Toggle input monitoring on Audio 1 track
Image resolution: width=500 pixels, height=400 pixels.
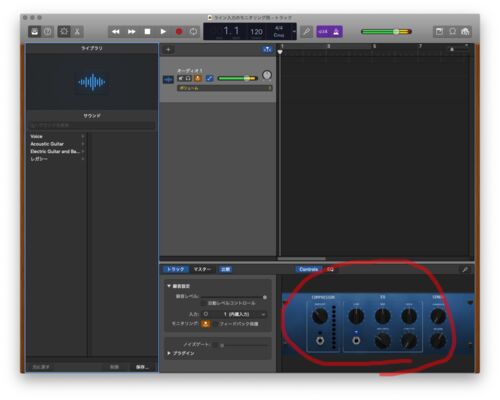click(198, 78)
